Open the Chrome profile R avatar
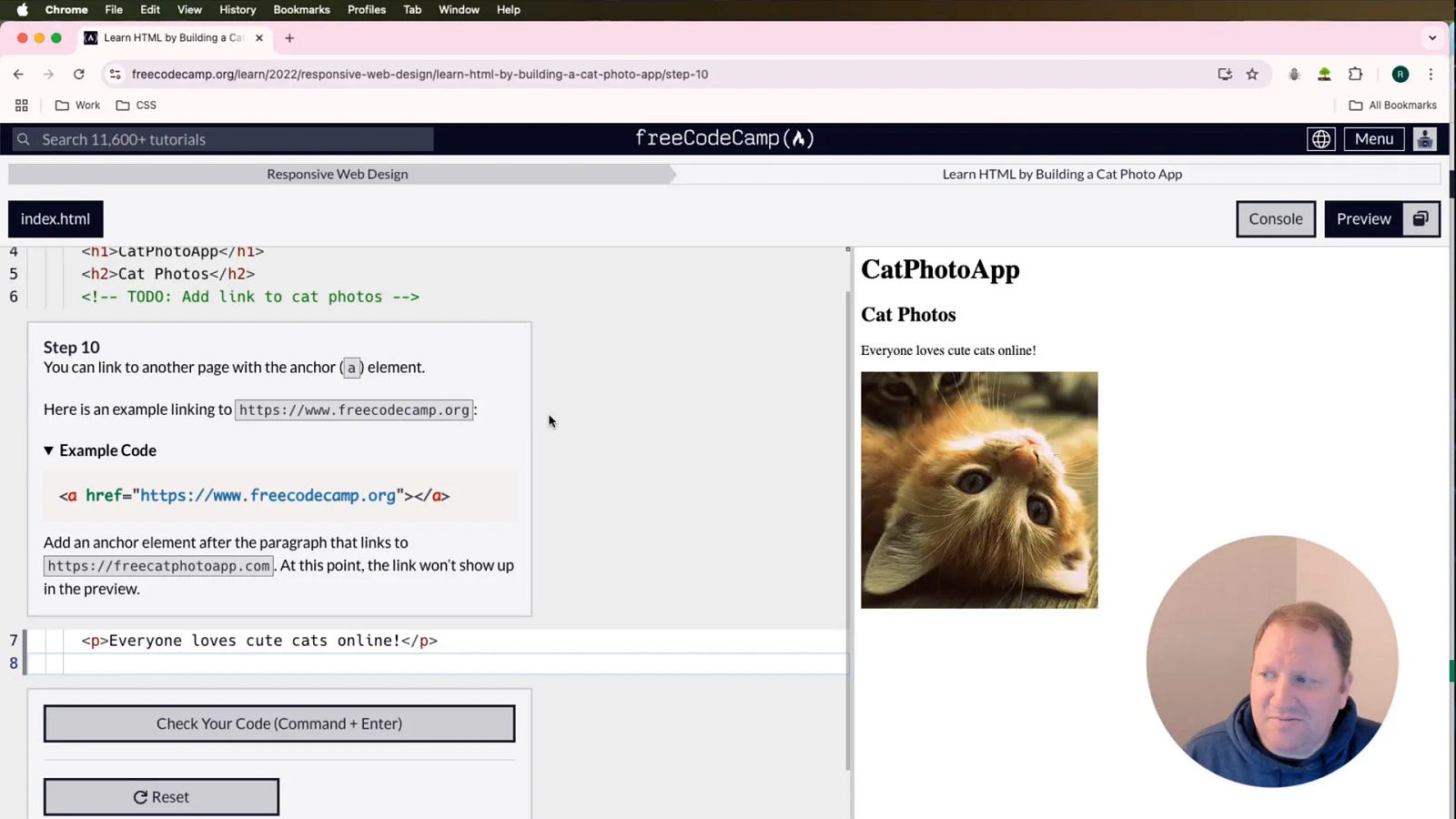Screen dimensions: 1456x819 (1400, 75)
